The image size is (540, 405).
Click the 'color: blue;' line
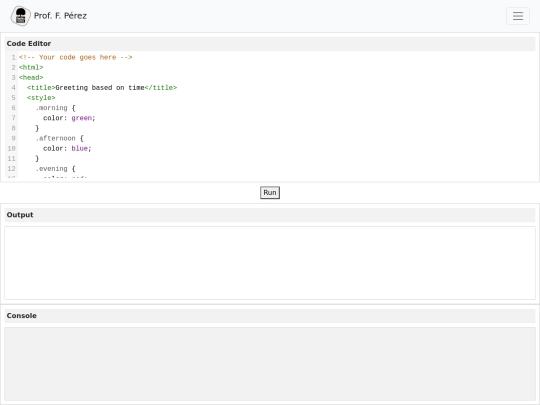67,148
